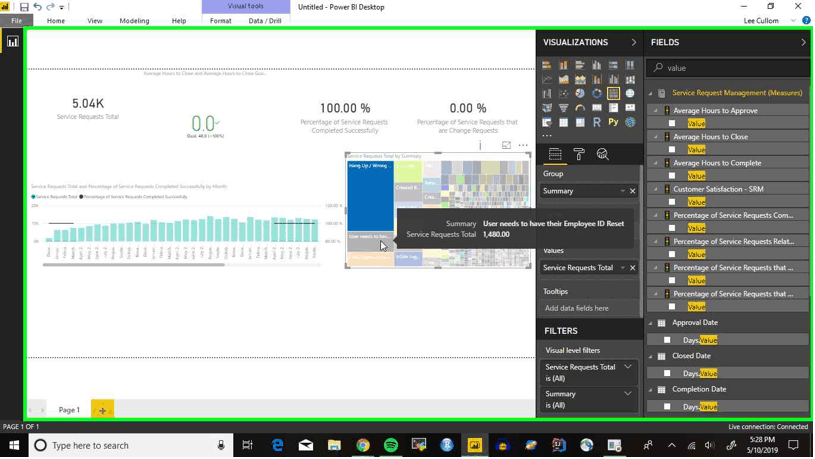815x459 pixels.
Task: Select the Scatter chart visual
Action: point(563,94)
